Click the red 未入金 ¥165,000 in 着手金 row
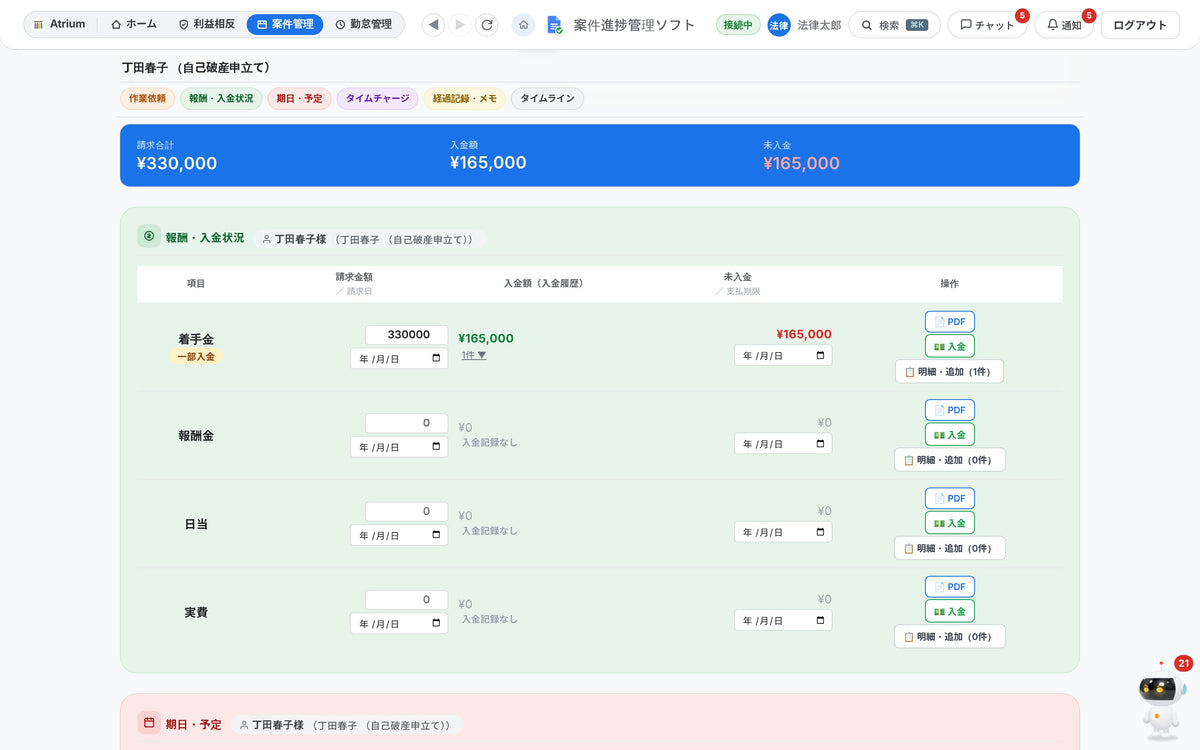Image resolution: width=1200 pixels, height=750 pixels. point(804,334)
